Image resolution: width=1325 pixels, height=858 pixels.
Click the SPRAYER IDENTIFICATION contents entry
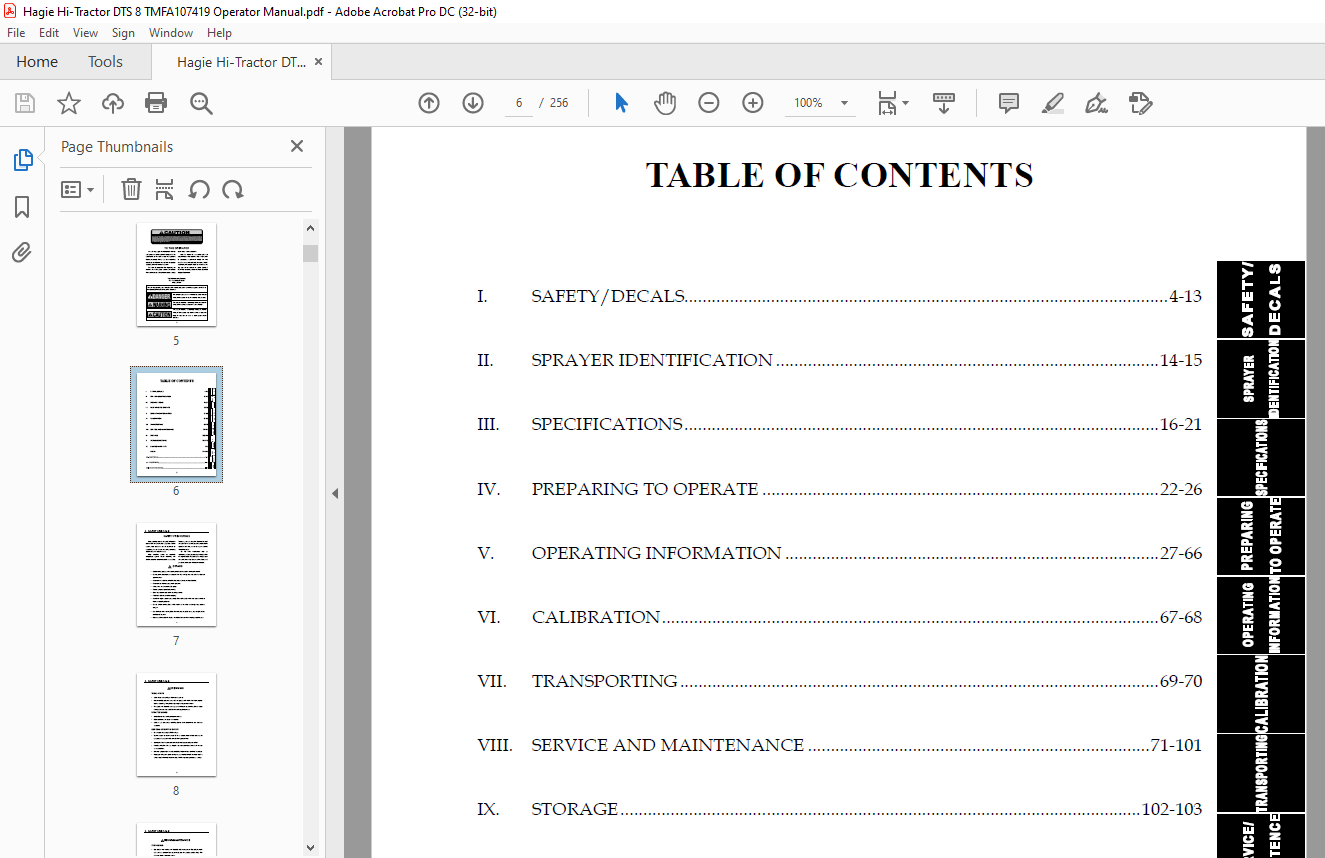pyautogui.click(x=839, y=360)
